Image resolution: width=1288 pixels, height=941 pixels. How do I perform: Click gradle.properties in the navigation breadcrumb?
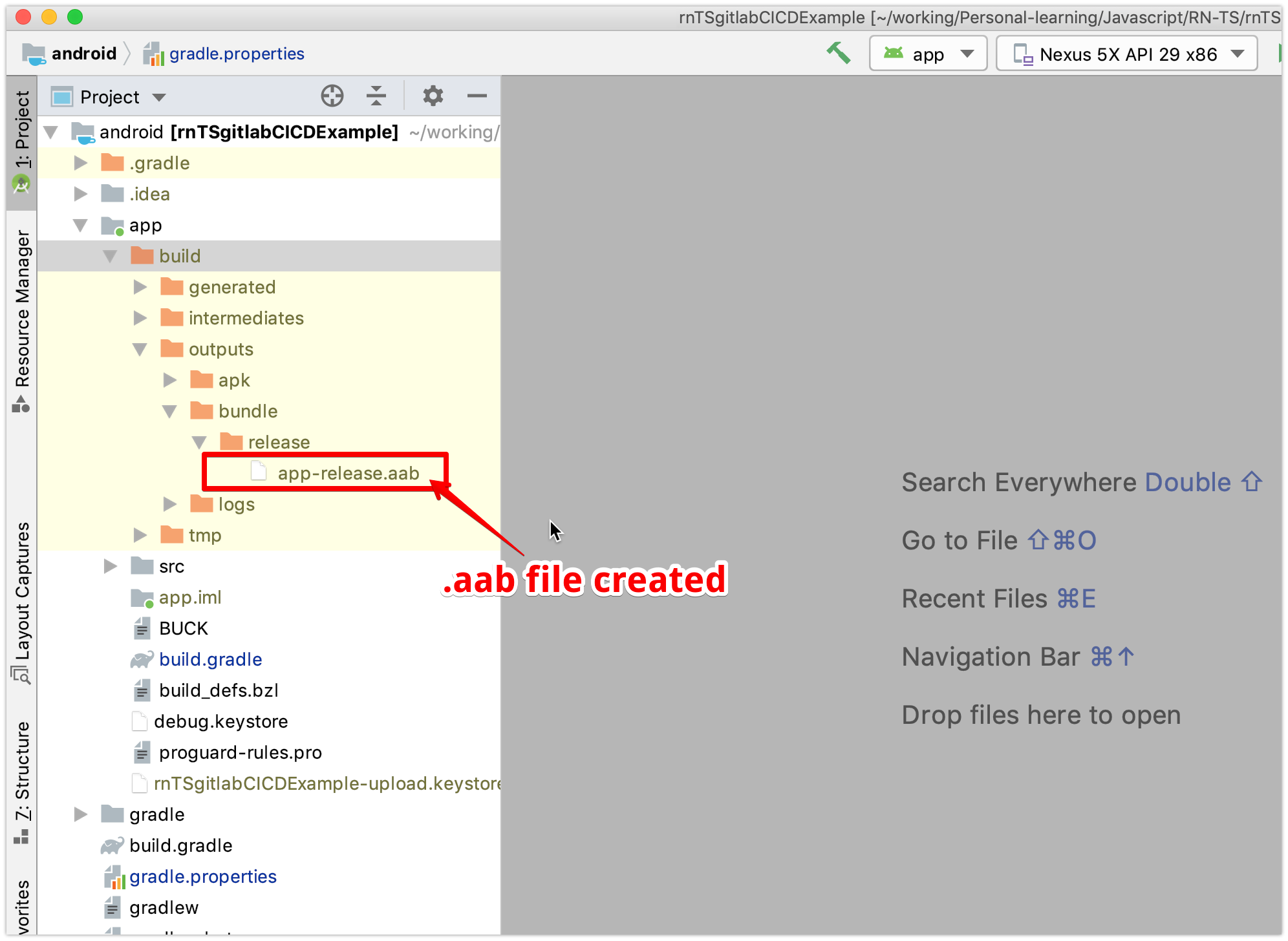click(236, 54)
